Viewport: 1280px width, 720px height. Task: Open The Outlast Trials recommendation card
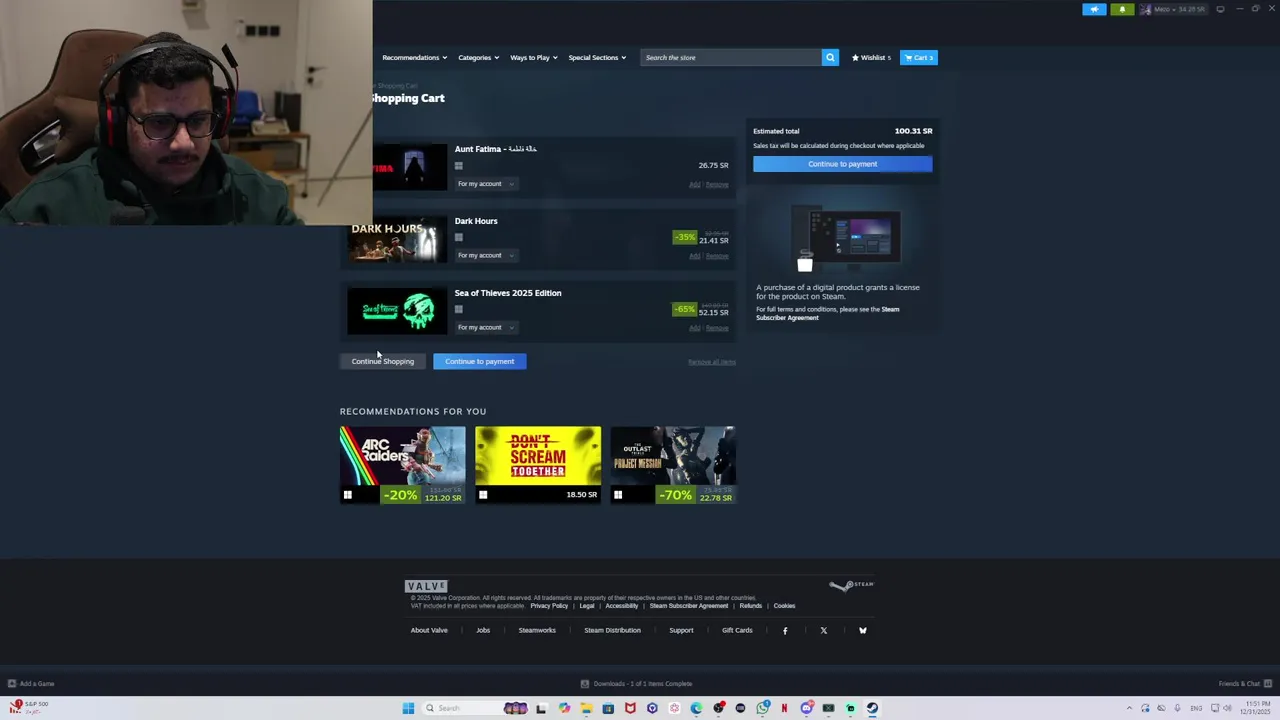click(x=673, y=465)
